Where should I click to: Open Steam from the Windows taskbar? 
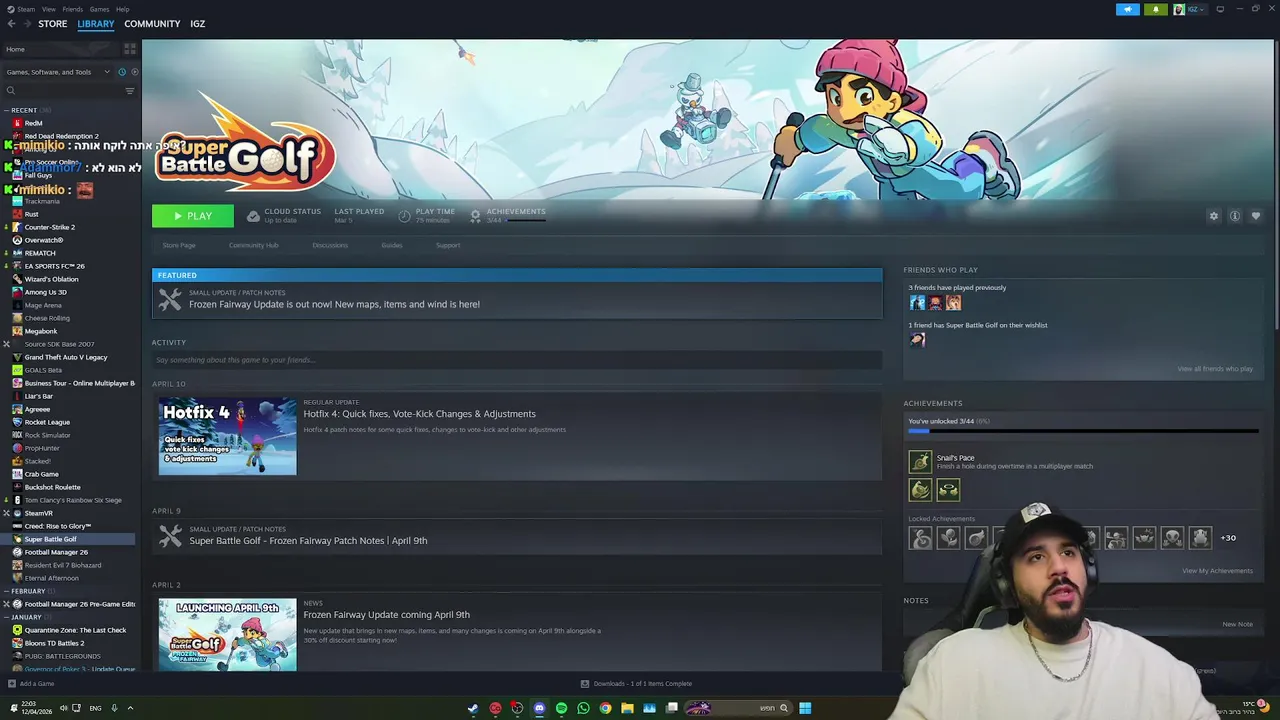click(x=473, y=708)
